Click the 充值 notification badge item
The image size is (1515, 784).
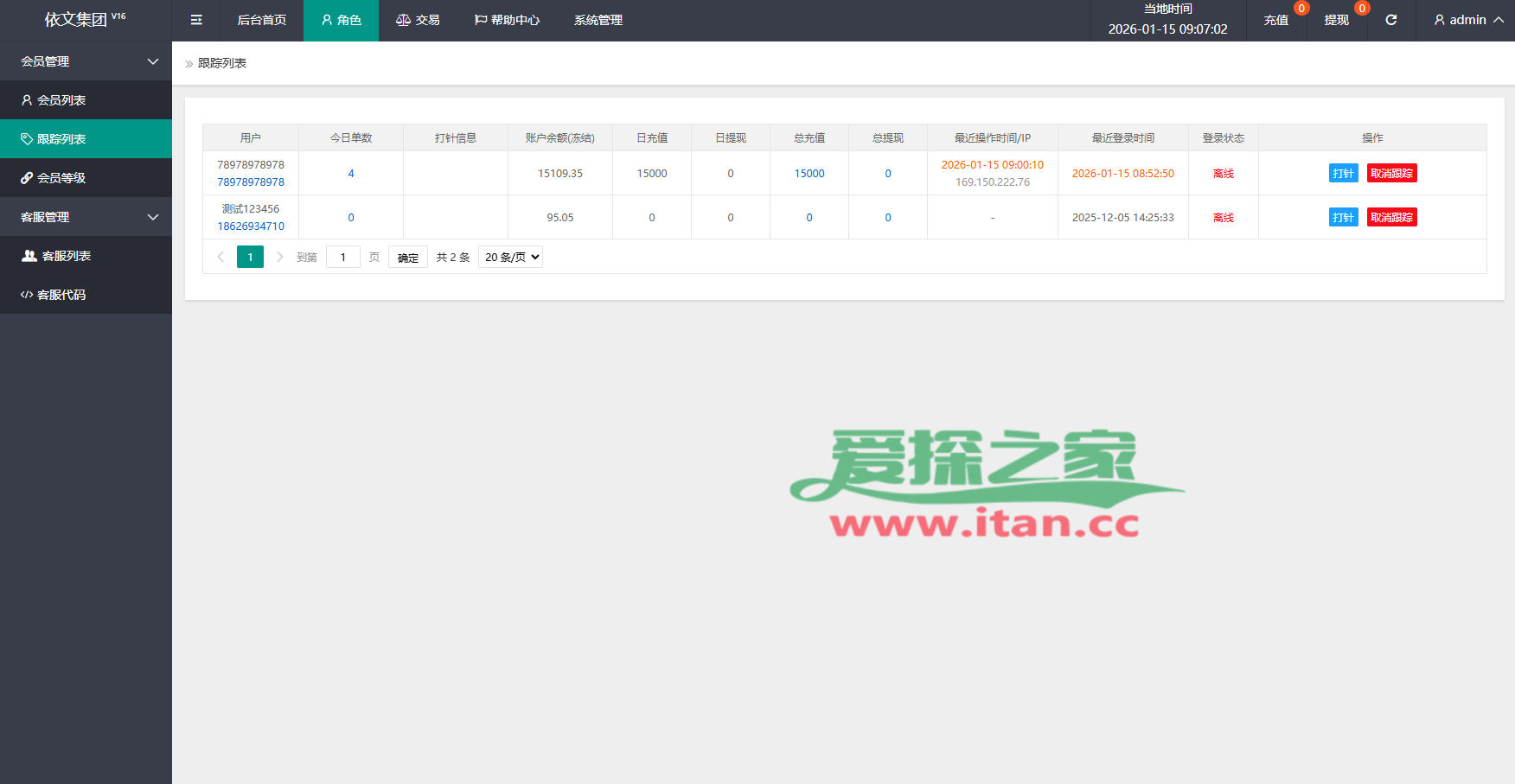[1276, 20]
